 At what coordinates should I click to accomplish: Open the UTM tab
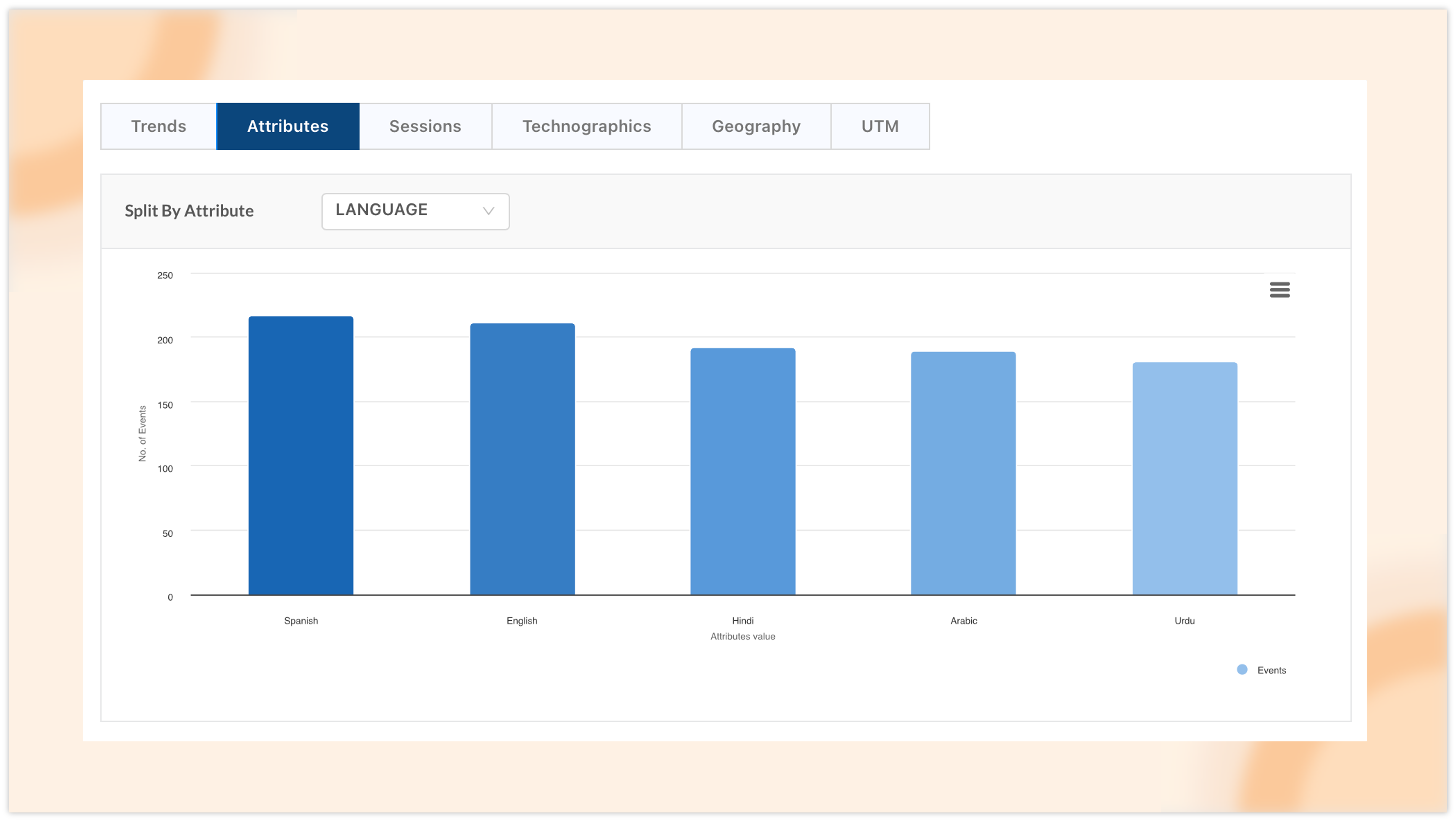coord(879,126)
